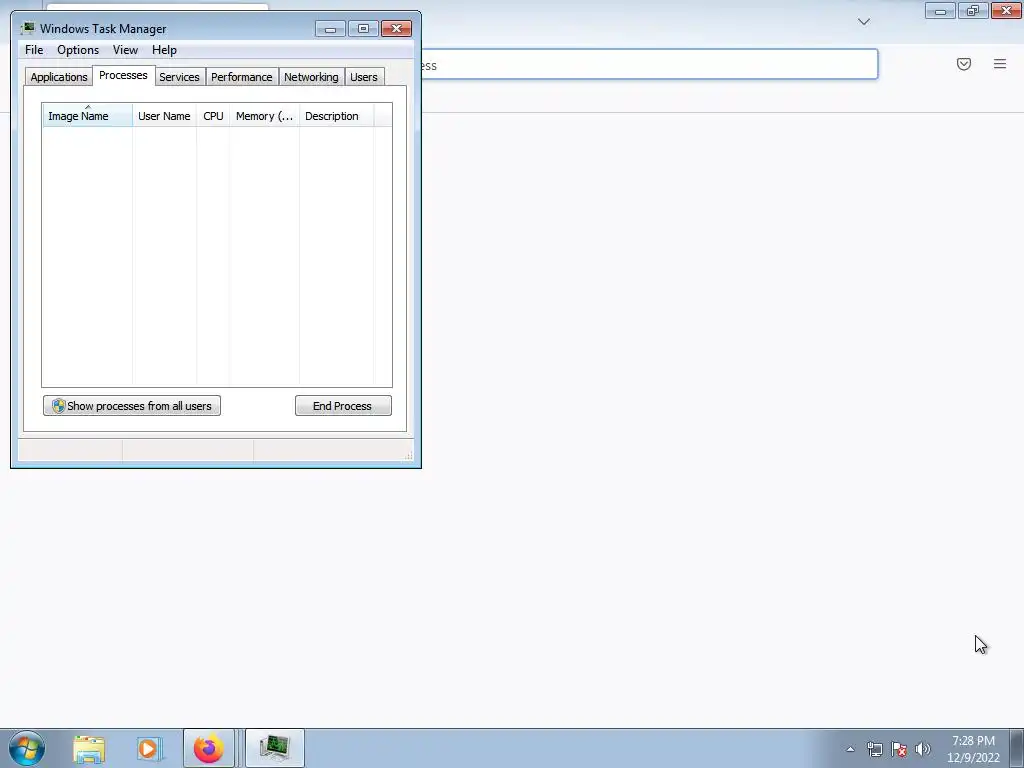The height and width of the screenshot is (768, 1024).
Task: Sort processes by CPU column
Action: click(x=214, y=116)
